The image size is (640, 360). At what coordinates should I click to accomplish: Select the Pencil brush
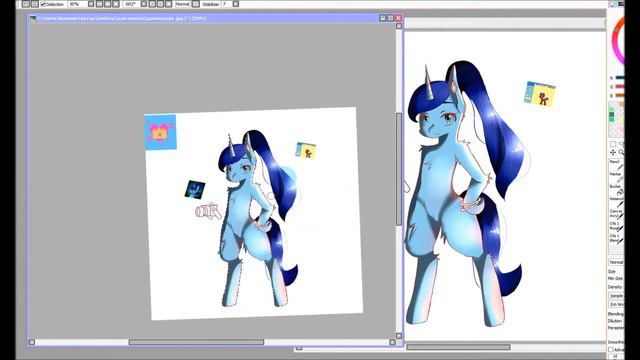pos(616,164)
